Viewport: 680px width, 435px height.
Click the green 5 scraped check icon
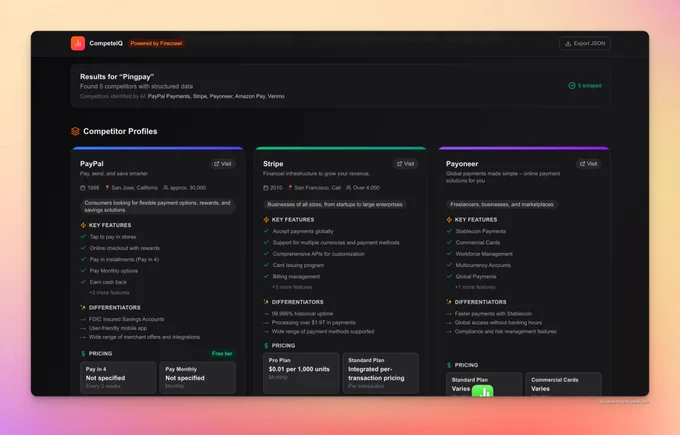[572, 85]
